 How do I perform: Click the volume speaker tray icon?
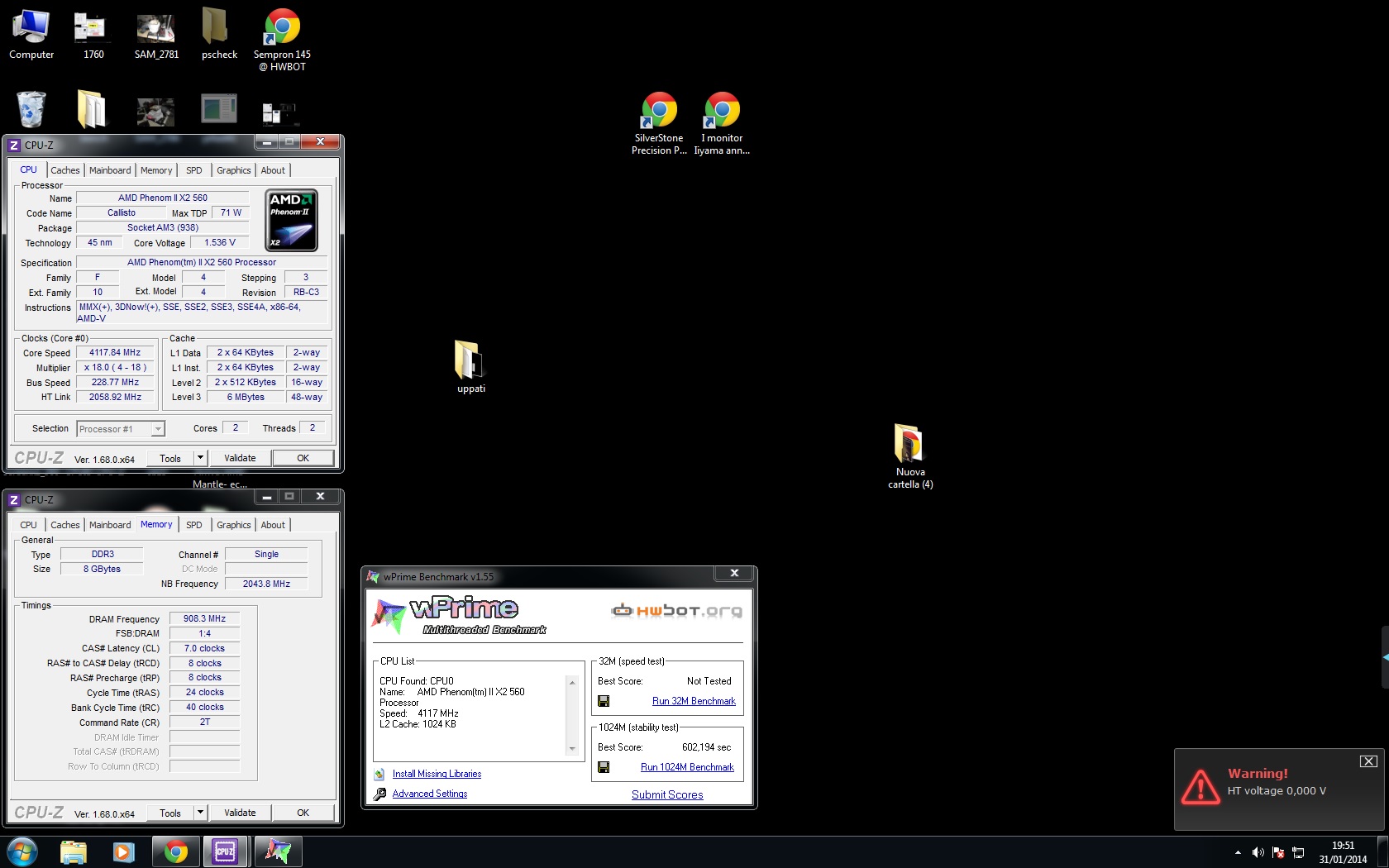pos(1258,852)
